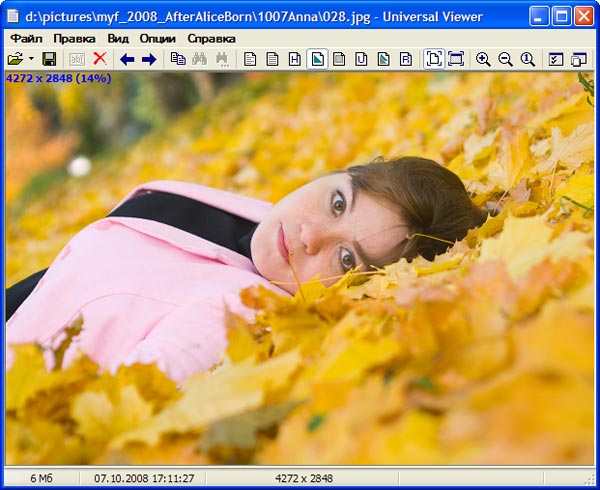Toggle full screen mode button
600x490 pixels.
pos(456,59)
